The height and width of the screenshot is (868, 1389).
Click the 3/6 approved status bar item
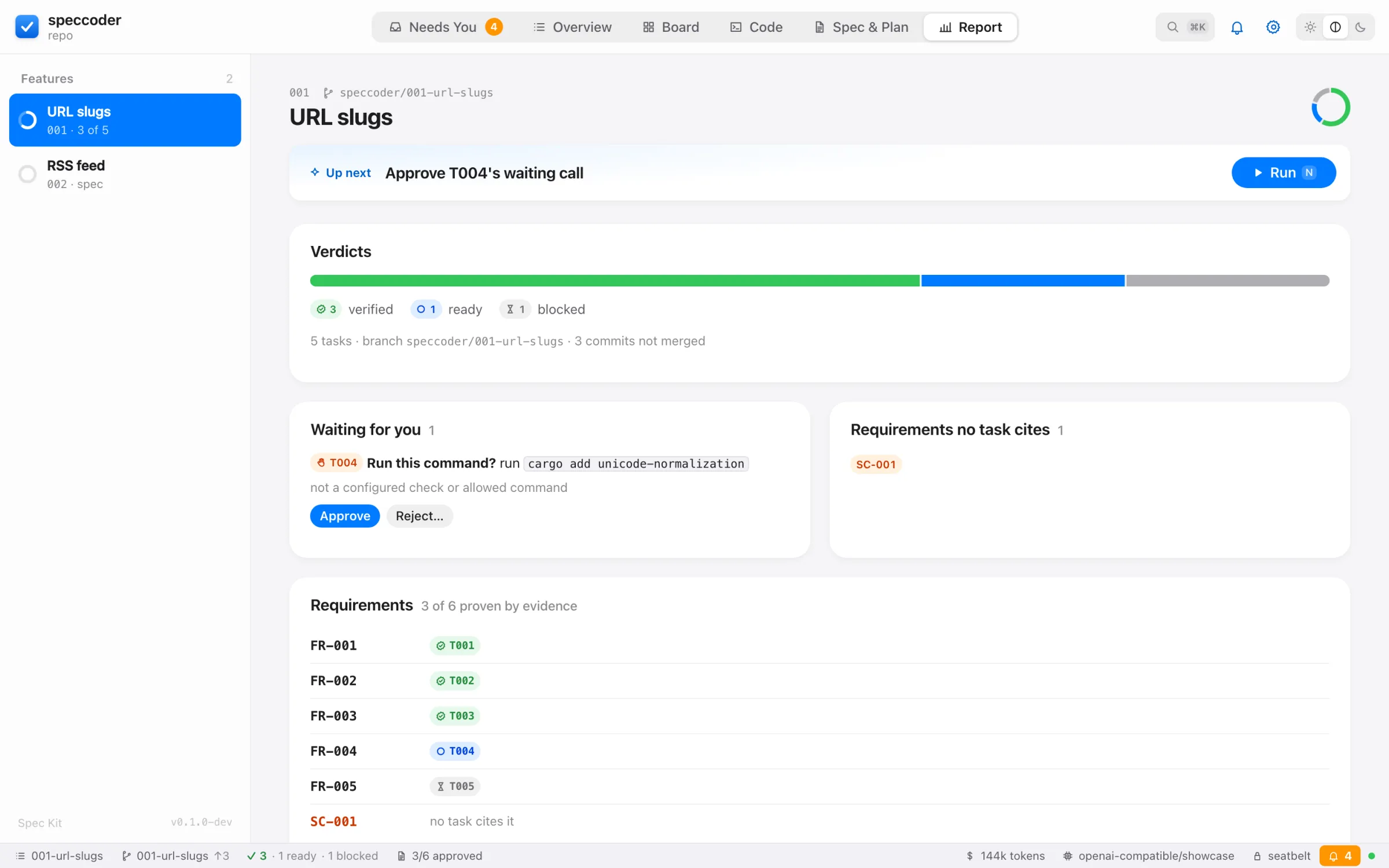pos(440,855)
